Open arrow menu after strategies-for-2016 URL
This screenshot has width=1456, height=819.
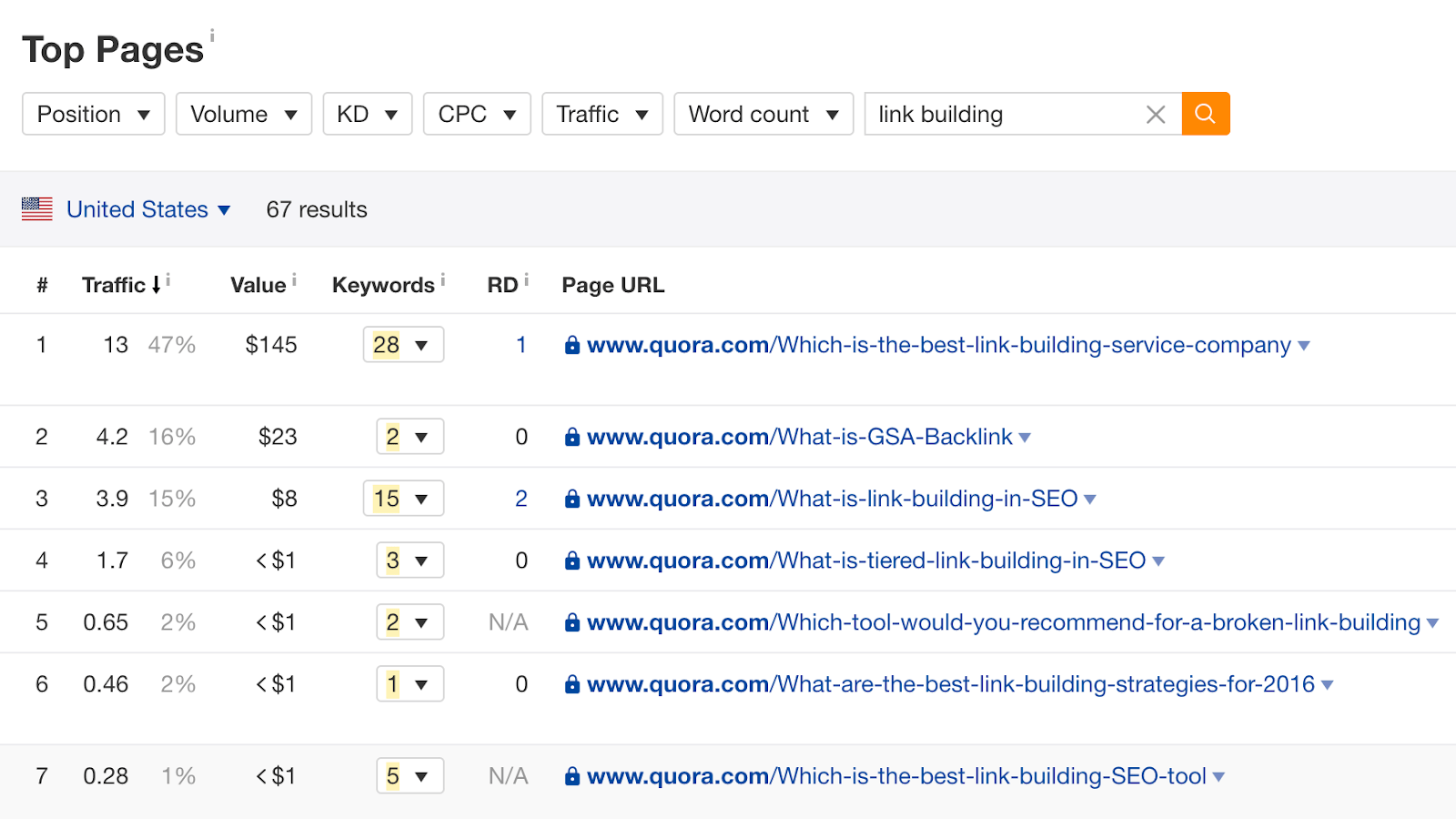(1328, 685)
